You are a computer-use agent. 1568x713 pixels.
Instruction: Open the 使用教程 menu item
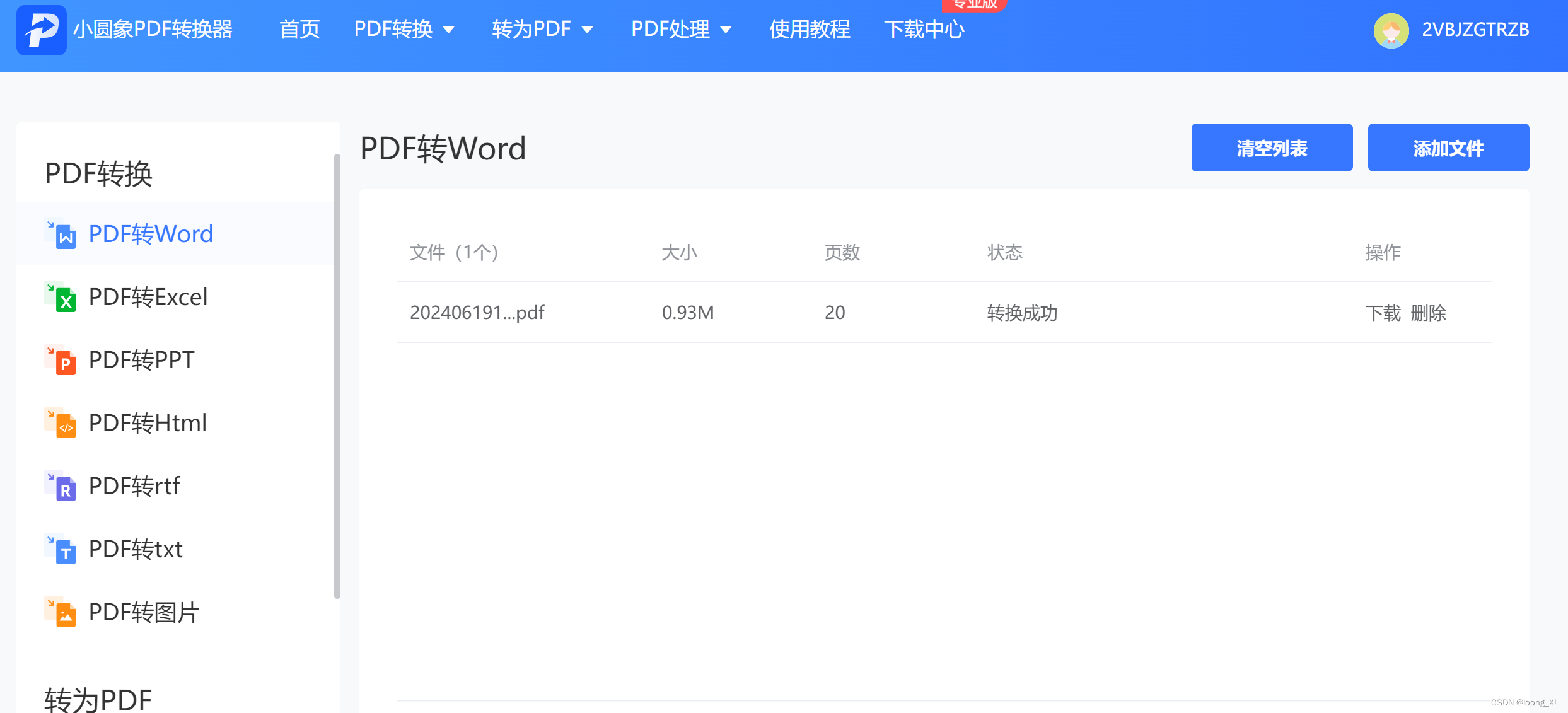pos(810,30)
